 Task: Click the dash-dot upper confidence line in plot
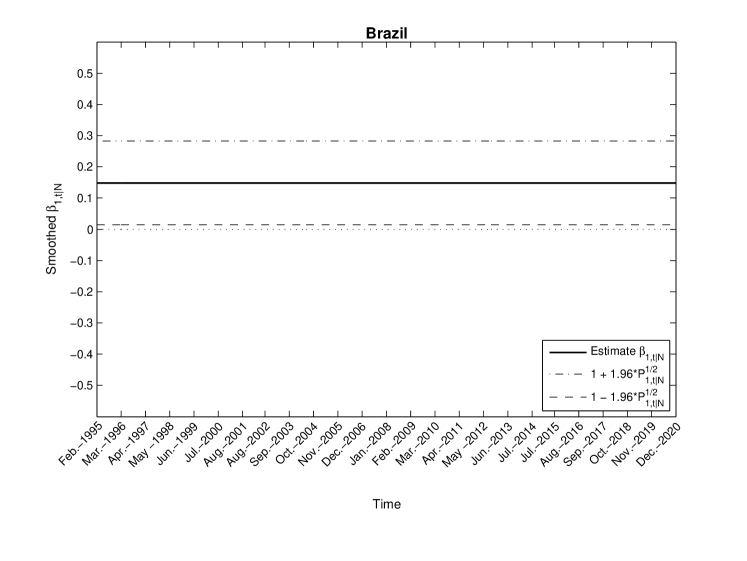tap(386, 141)
